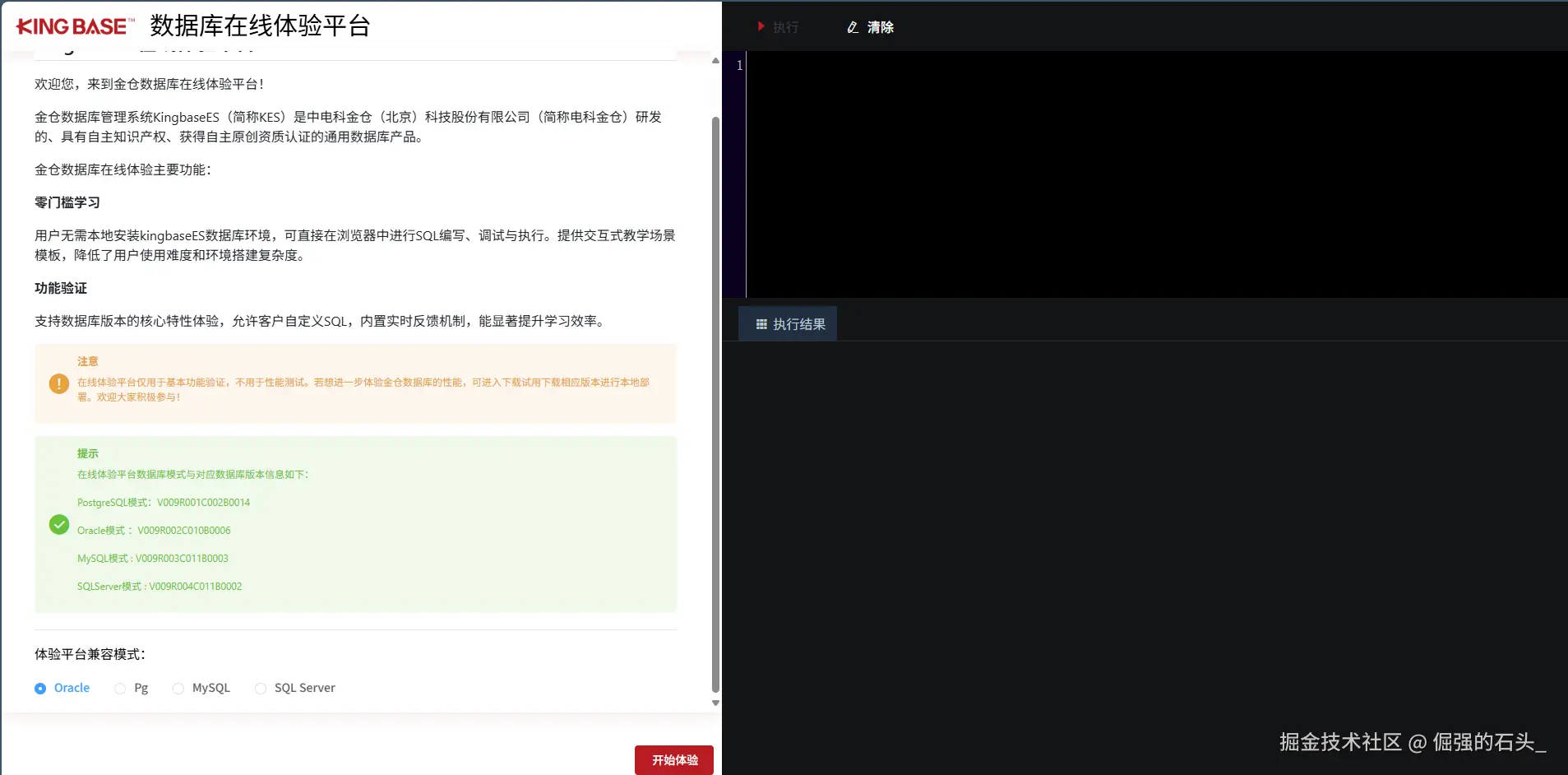Click the KingBase logo
1568x775 pixels.
tap(75, 26)
